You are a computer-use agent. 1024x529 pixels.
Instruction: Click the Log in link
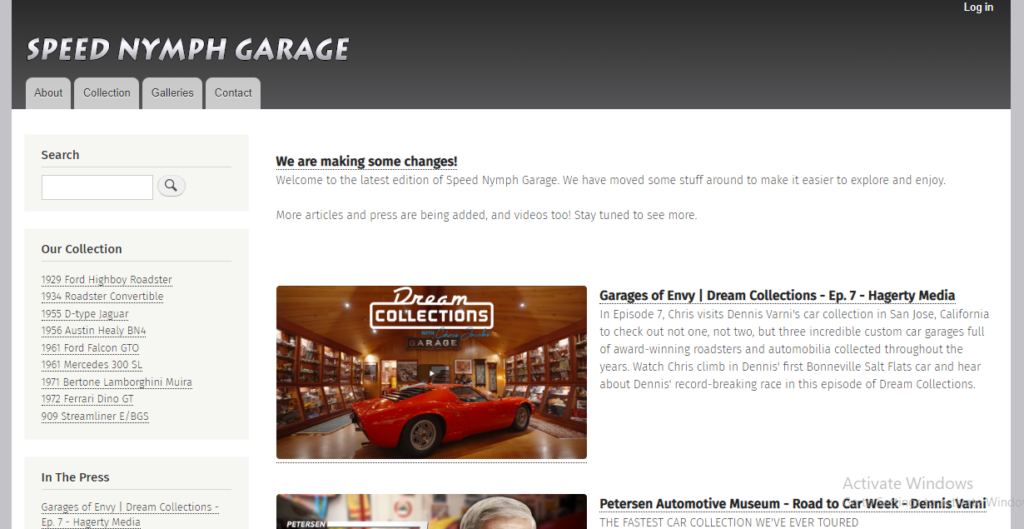tap(978, 7)
